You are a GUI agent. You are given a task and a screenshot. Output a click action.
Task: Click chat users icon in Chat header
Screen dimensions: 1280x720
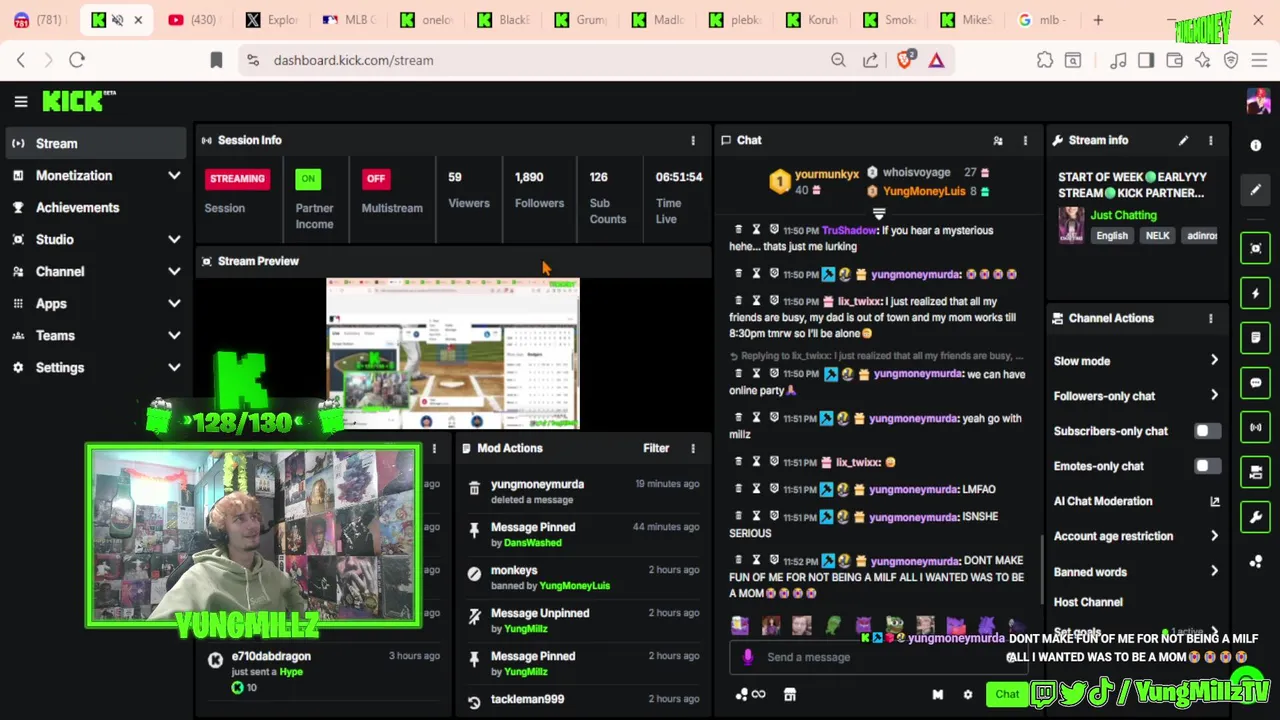click(x=997, y=141)
